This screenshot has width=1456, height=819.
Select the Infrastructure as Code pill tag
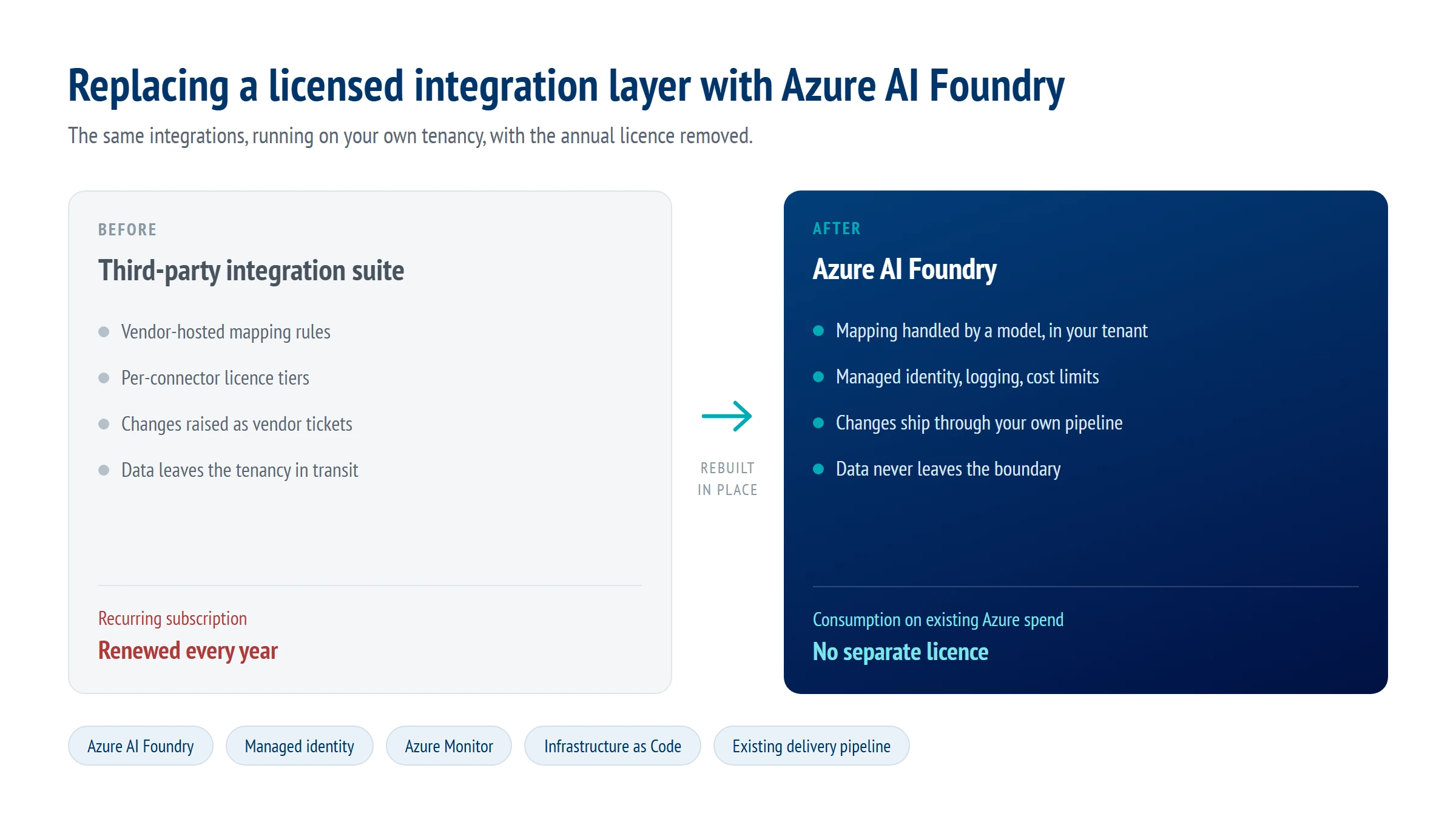pyautogui.click(x=613, y=746)
